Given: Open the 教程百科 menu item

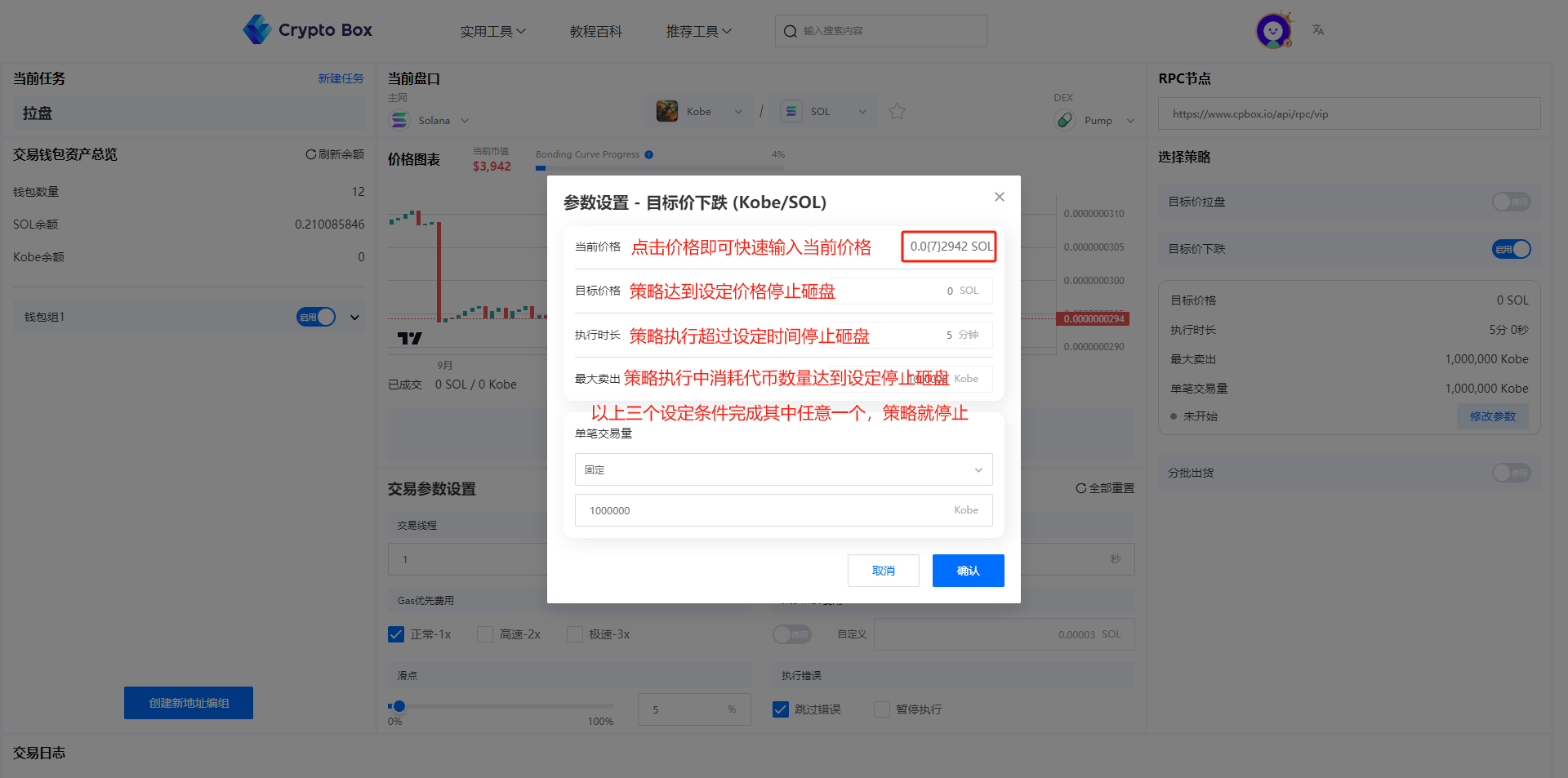Looking at the screenshot, I should [595, 31].
